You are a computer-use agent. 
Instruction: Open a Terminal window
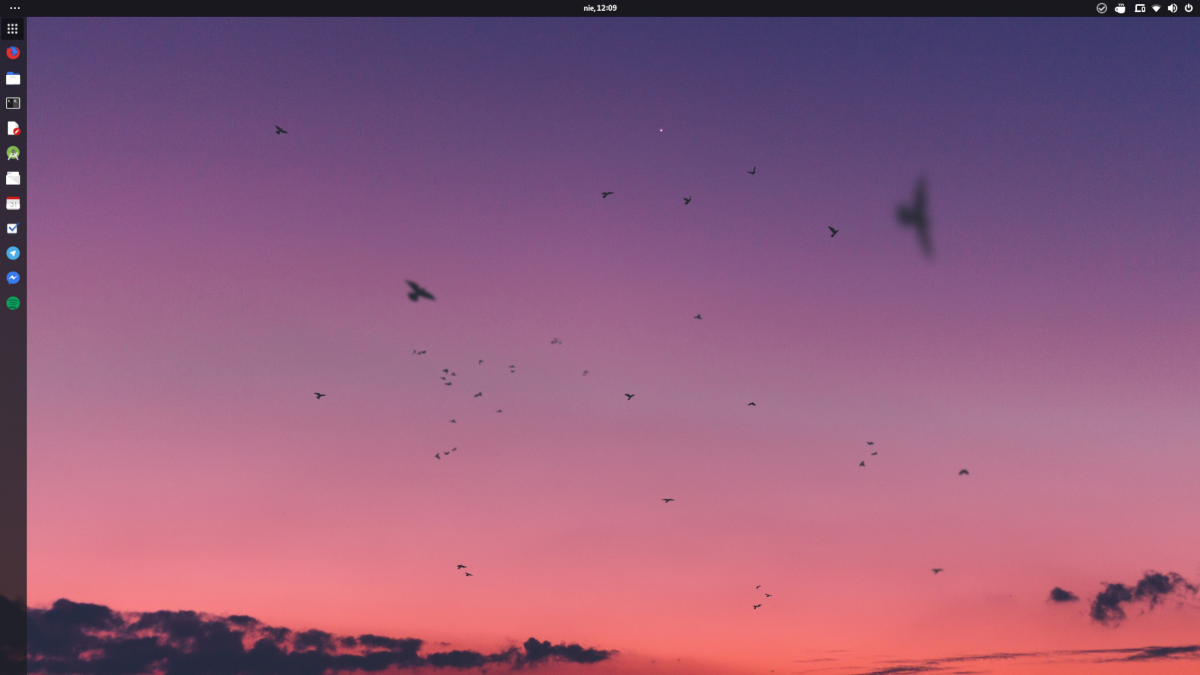pos(12,102)
